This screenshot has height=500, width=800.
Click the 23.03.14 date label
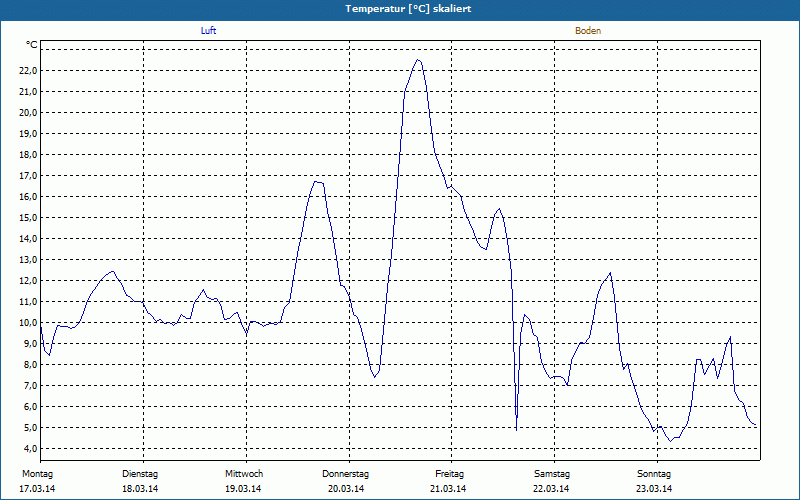(654, 489)
